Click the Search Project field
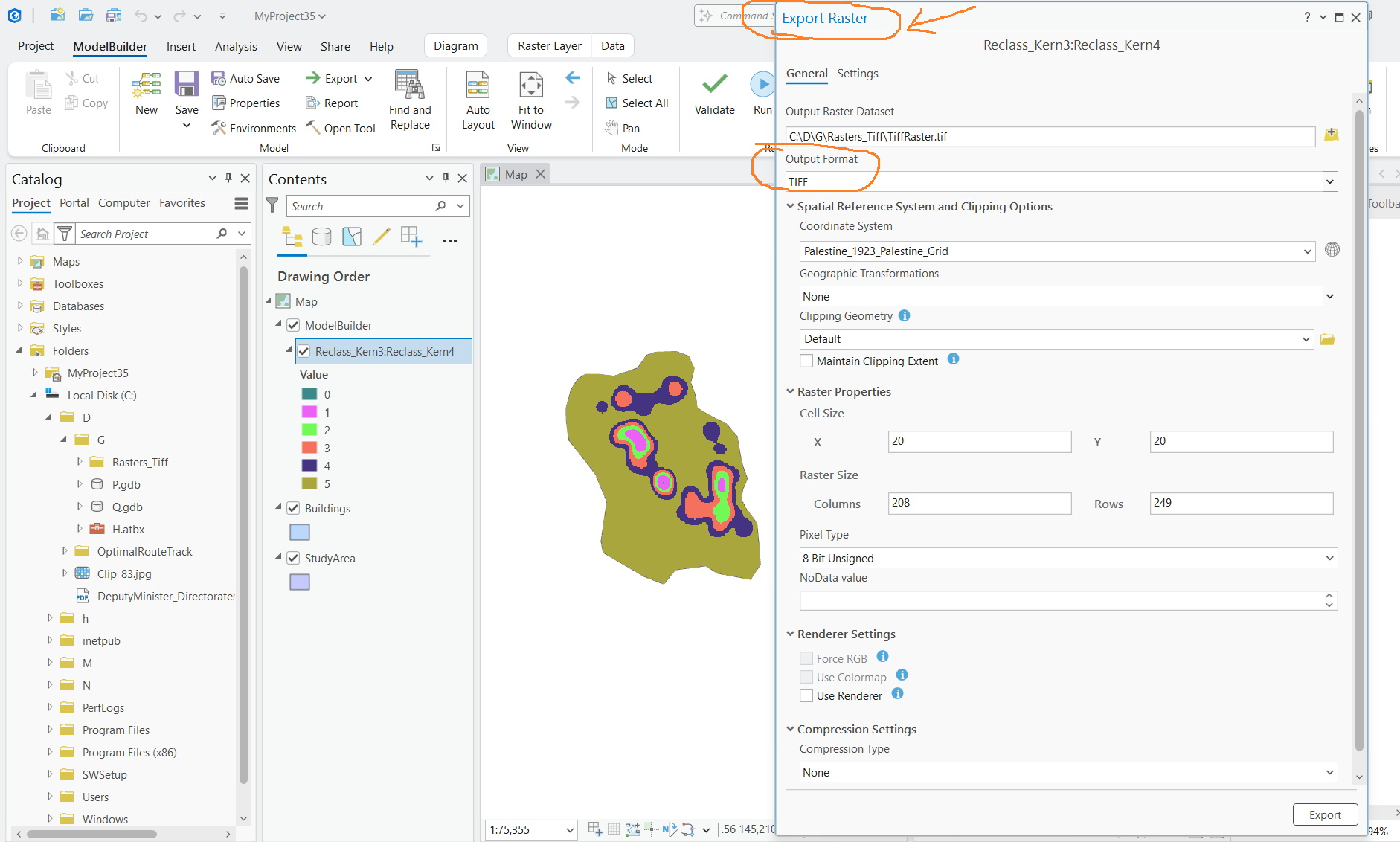The image size is (1400, 842). tap(147, 234)
